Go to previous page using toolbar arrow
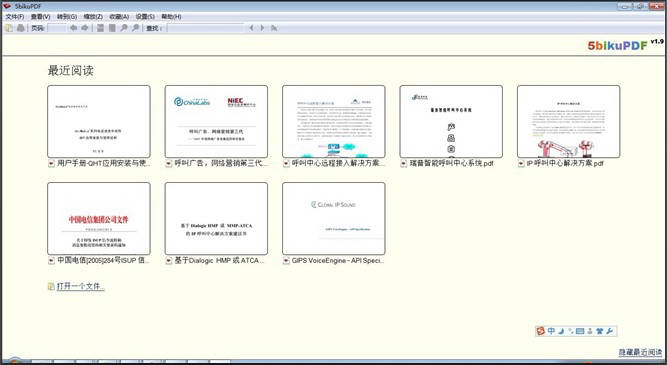 tap(74, 28)
